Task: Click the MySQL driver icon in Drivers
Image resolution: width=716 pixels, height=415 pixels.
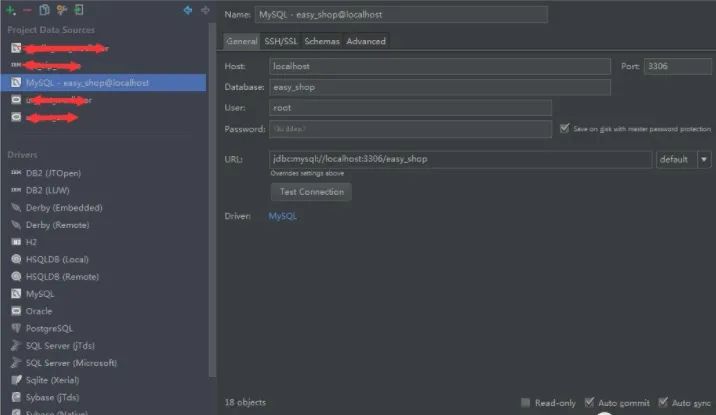Action: 16,294
